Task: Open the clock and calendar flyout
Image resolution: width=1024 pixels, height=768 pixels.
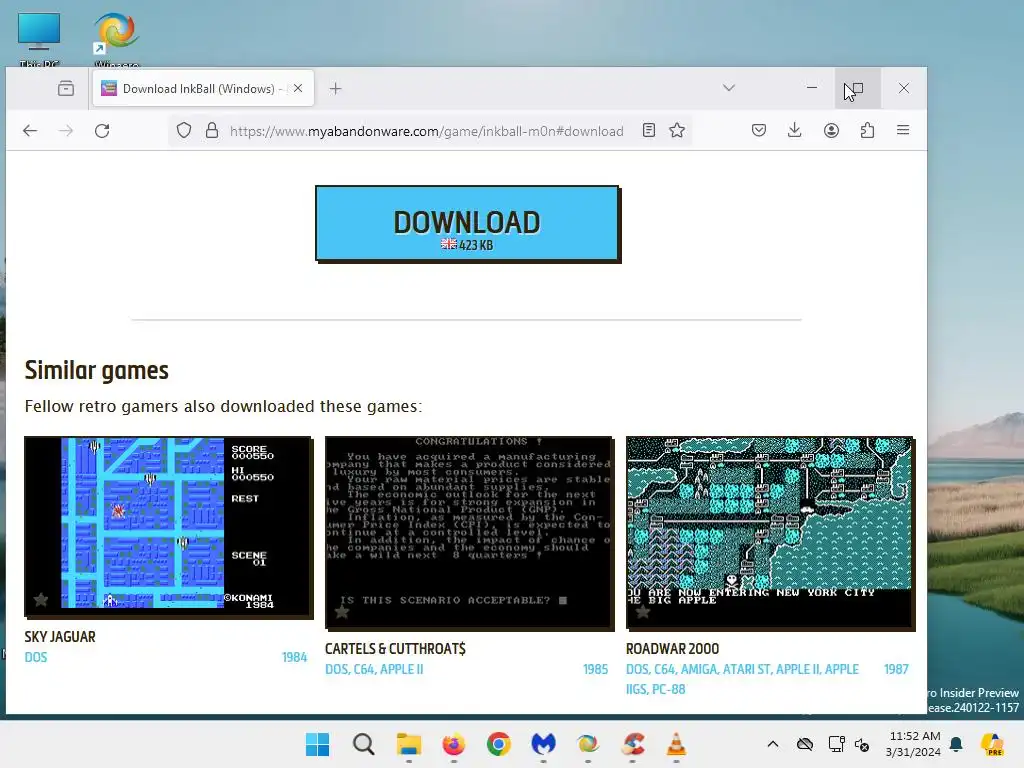Action: click(x=914, y=744)
